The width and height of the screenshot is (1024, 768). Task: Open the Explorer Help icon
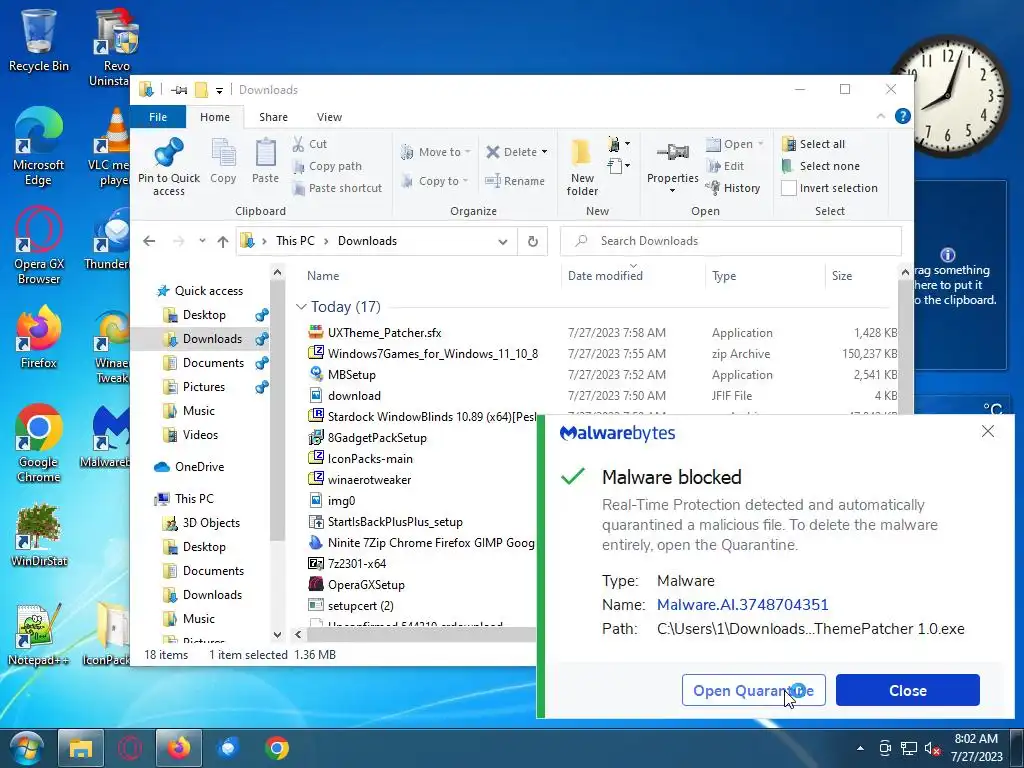[x=903, y=116]
